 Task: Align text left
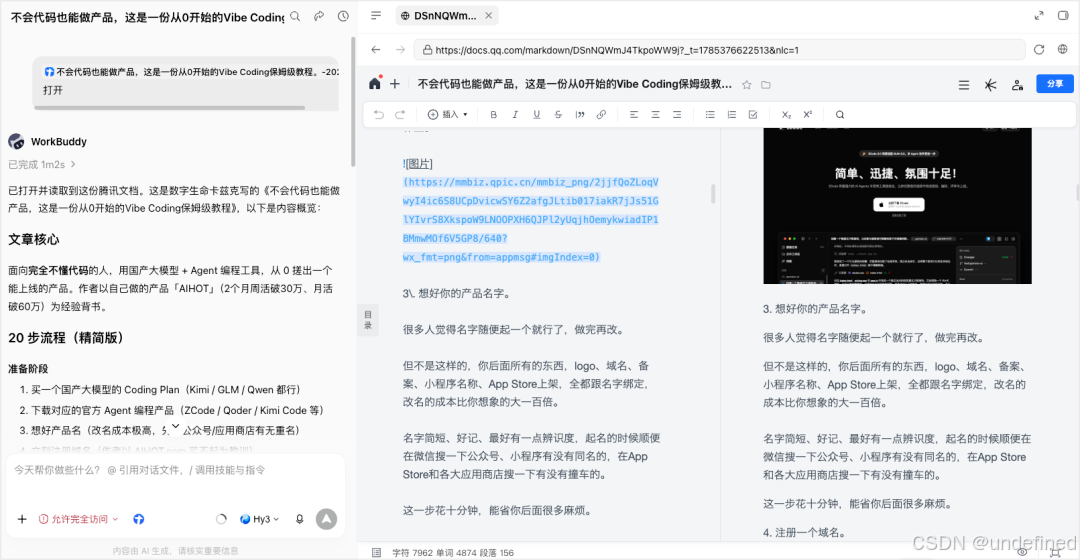click(634, 114)
